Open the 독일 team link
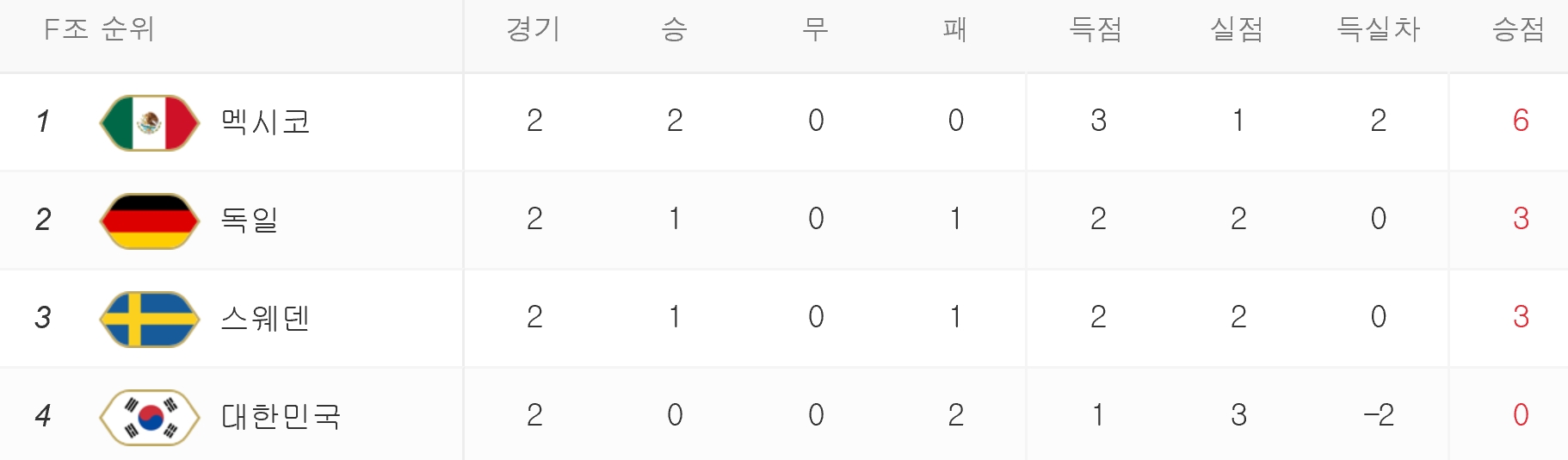This screenshot has height=460, width=1568. [250, 220]
